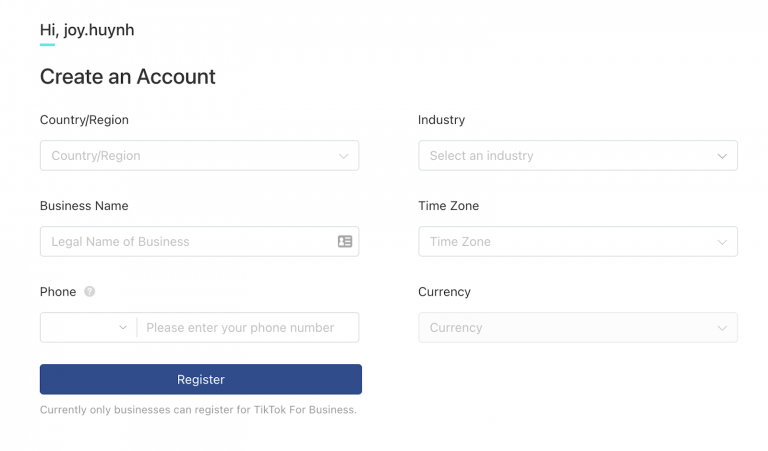Open the 'Select an industry' dropdown

point(570,156)
